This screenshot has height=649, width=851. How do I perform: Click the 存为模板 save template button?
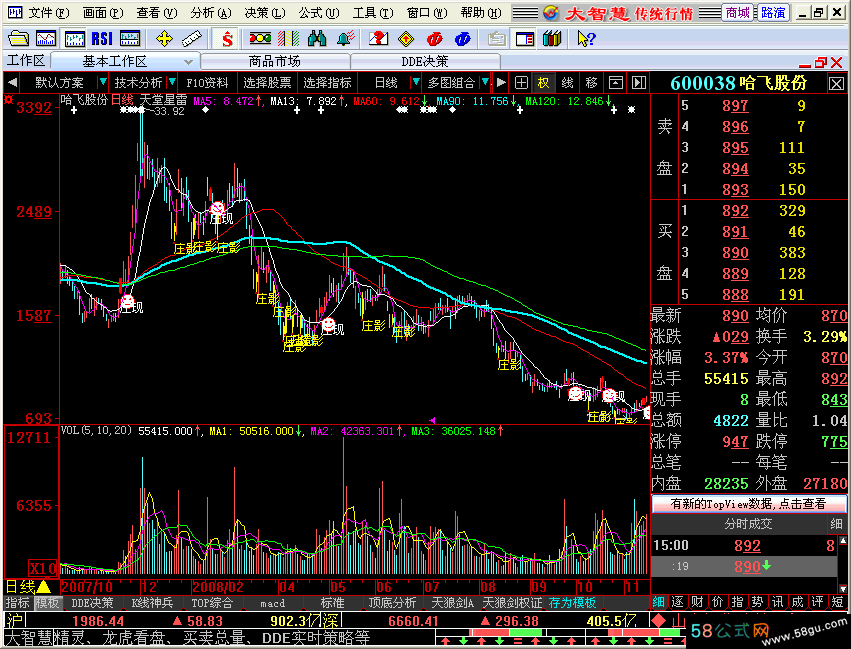click(x=572, y=603)
